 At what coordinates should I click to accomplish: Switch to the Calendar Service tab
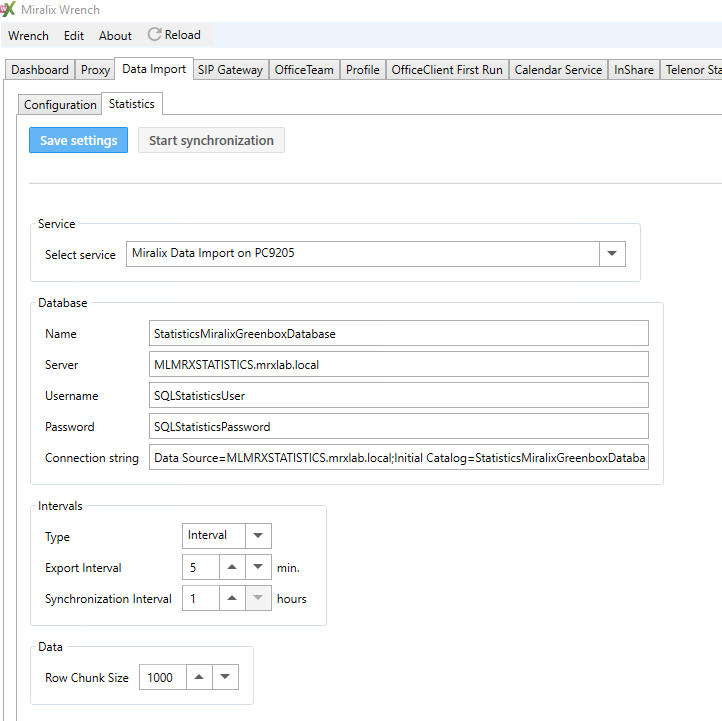[x=558, y=70]
